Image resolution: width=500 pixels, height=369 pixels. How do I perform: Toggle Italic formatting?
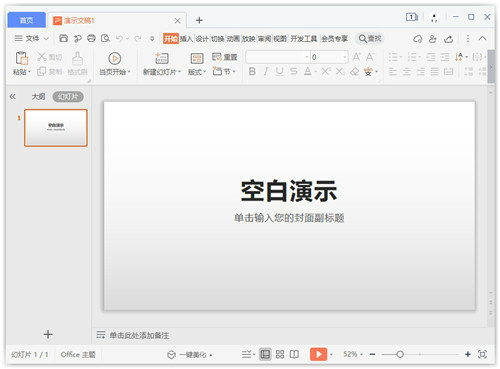266,71
